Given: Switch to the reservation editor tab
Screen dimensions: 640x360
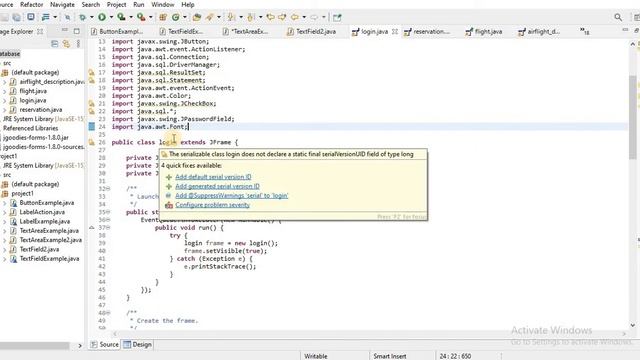Looking at the screenshot, I should [427, 31].
